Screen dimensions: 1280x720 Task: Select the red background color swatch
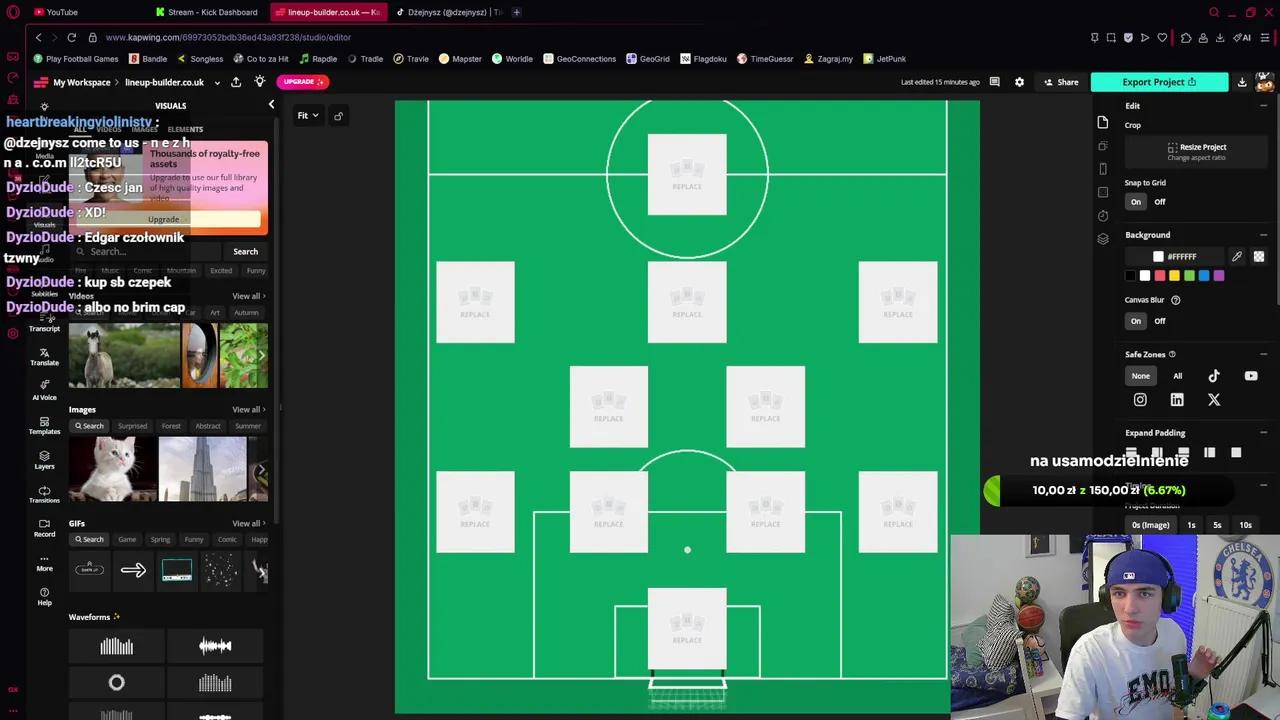[1159, 276]
